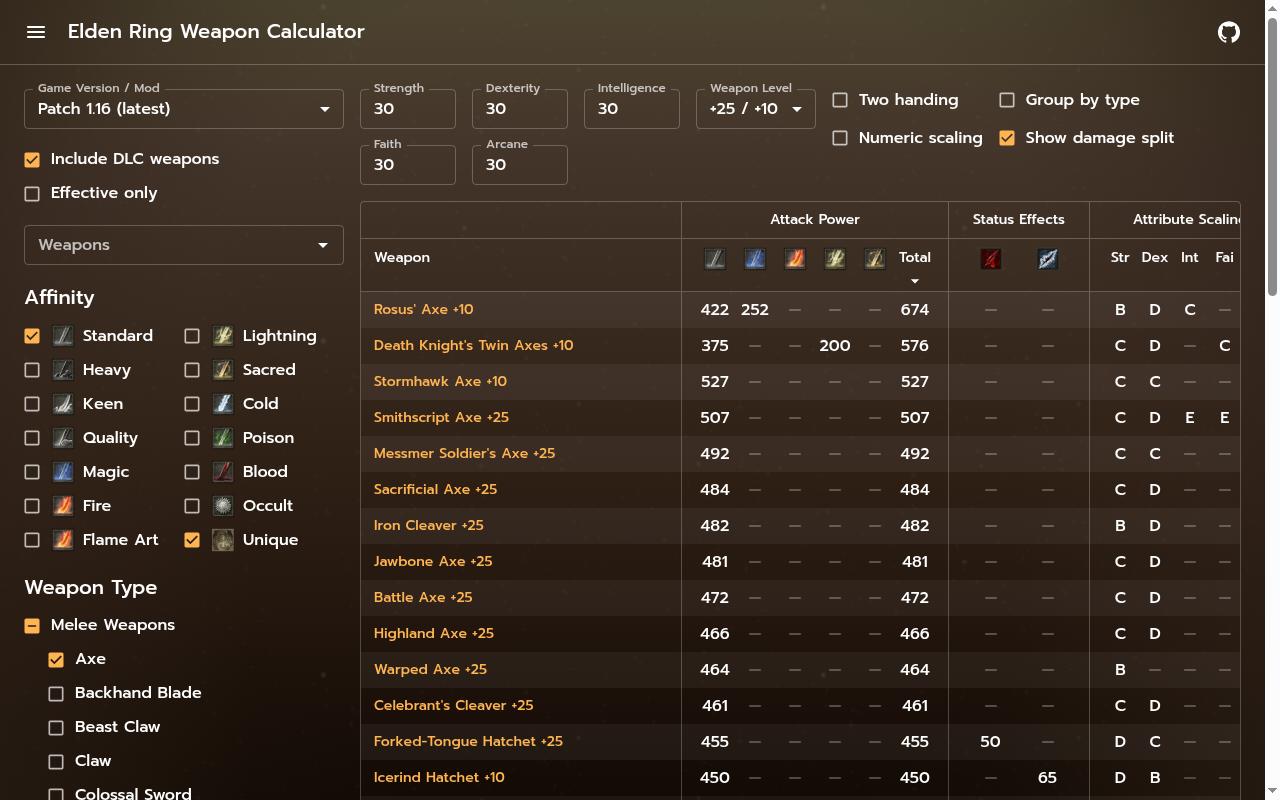Image resolution: width=1280 pixels, height=800 pixels.
Task: Sort by Str scaling column
Action: [x=1120, y=257]
